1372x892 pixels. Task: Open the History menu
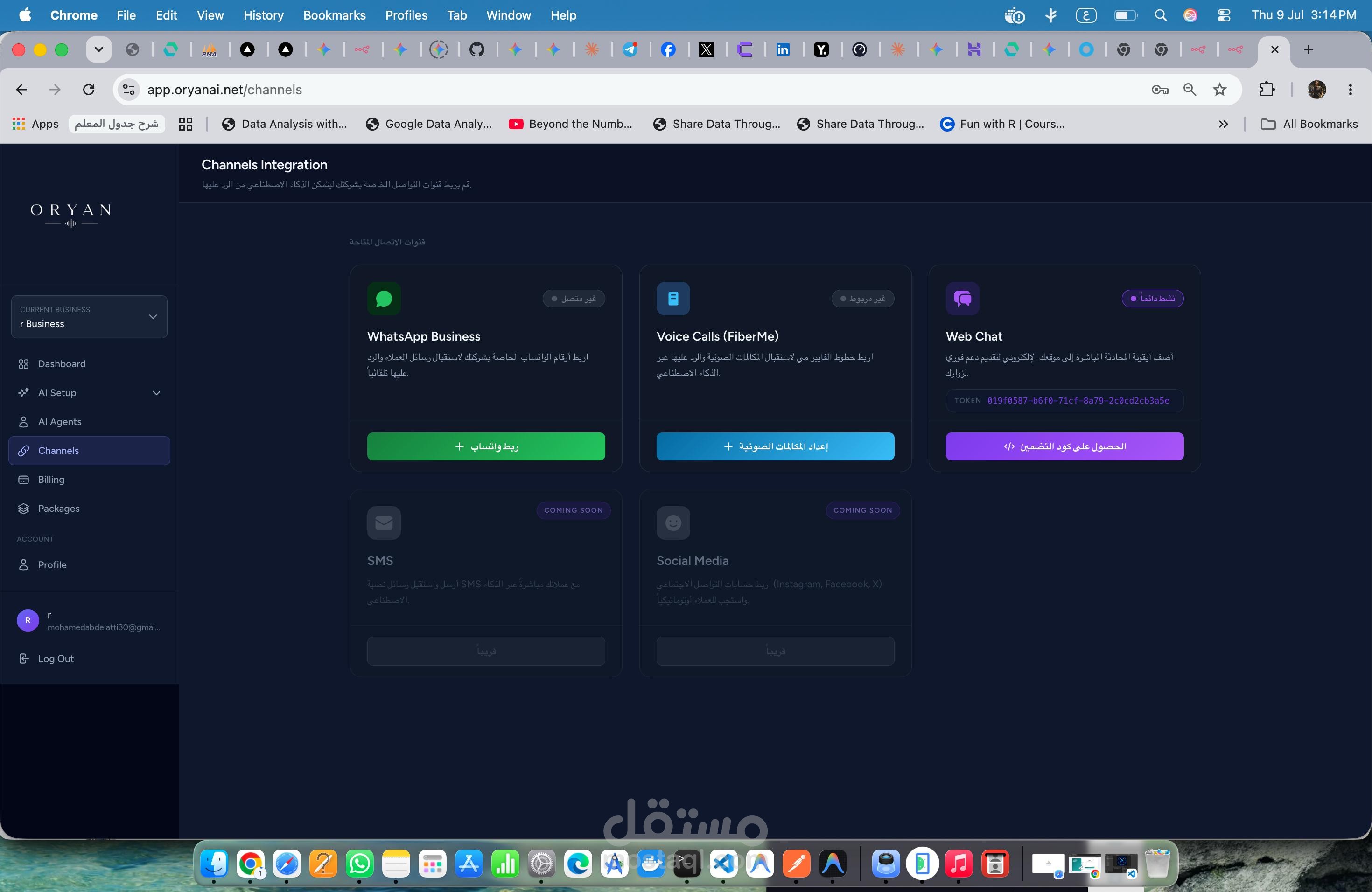pos(264,15)
